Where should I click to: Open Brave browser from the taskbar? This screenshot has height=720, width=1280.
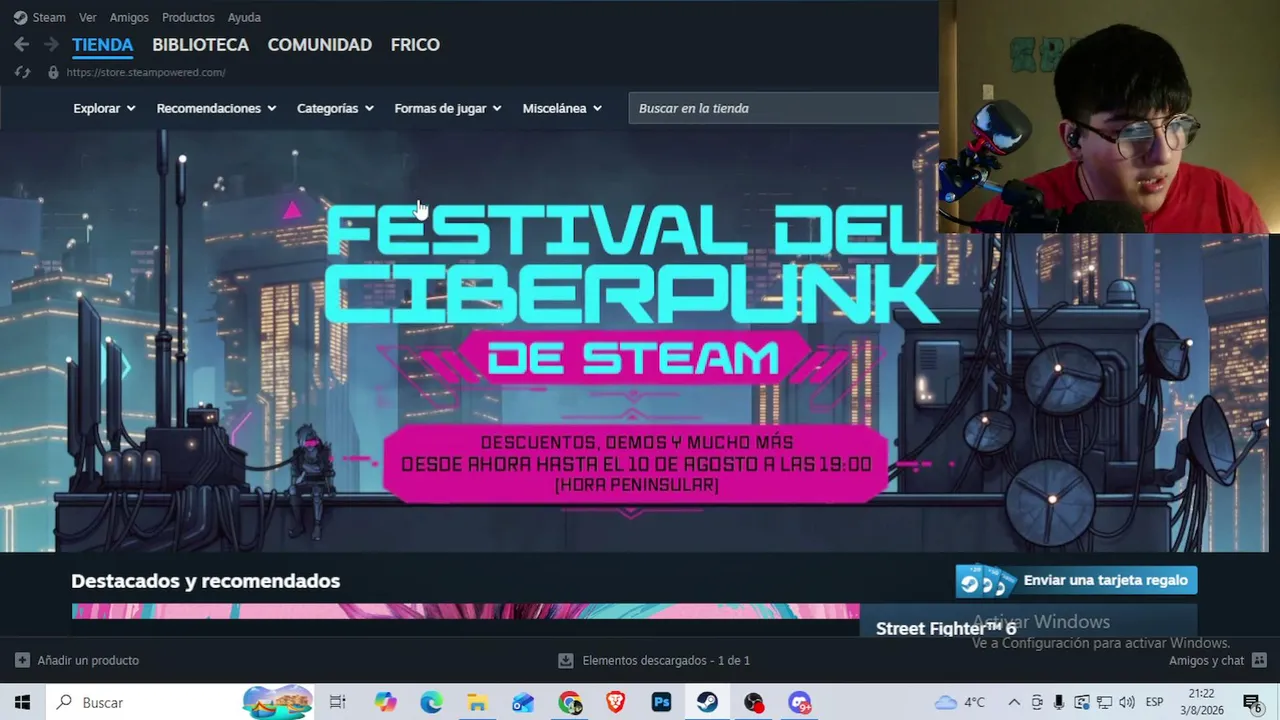615,702
